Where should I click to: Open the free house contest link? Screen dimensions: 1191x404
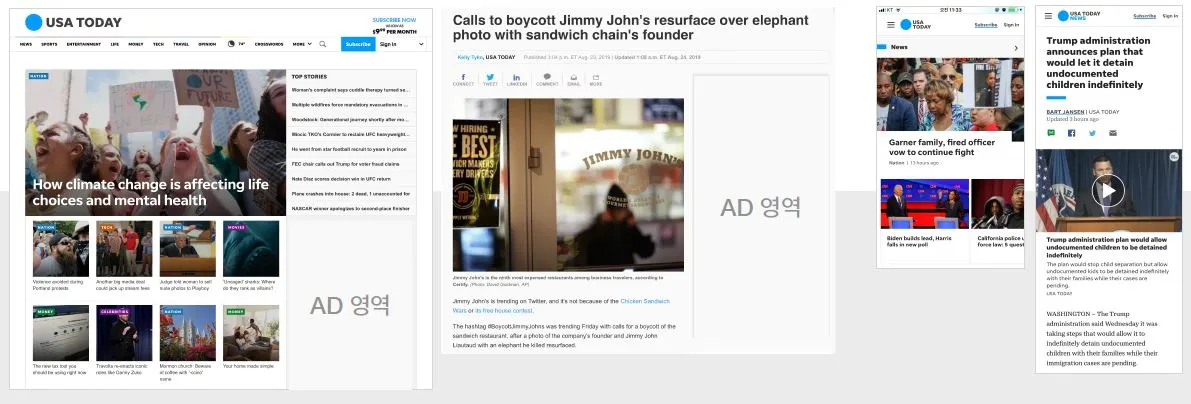(x=504, y=311)
